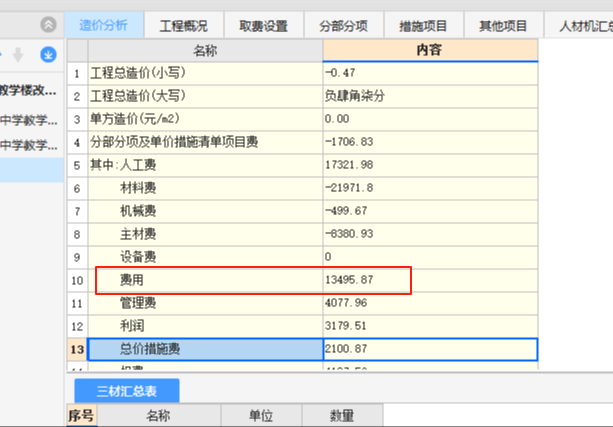The image size is (613, 427).
Task: Click the -499.67 value cell
Action: pos(430,212)
